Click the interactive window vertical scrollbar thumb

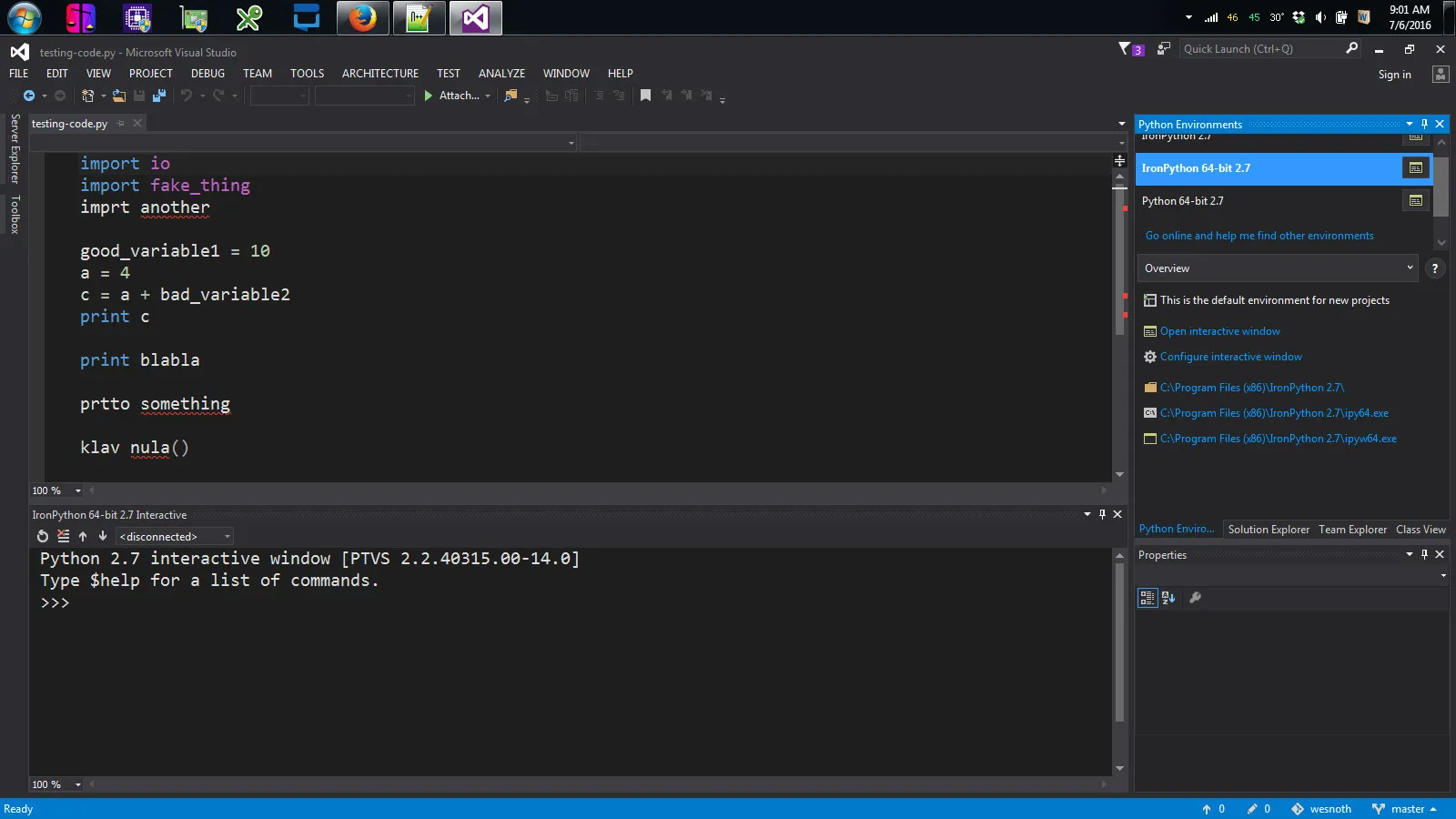[1119, 642]
